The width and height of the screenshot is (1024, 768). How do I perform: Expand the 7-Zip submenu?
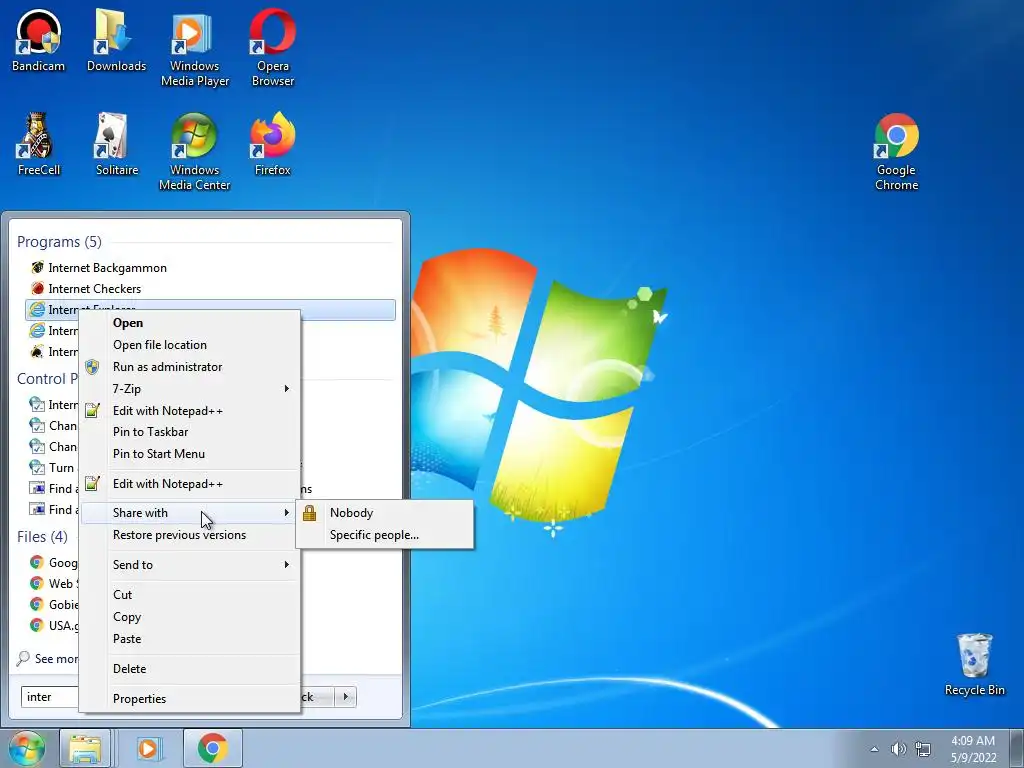pyautogui.click(x=189, y=389)
